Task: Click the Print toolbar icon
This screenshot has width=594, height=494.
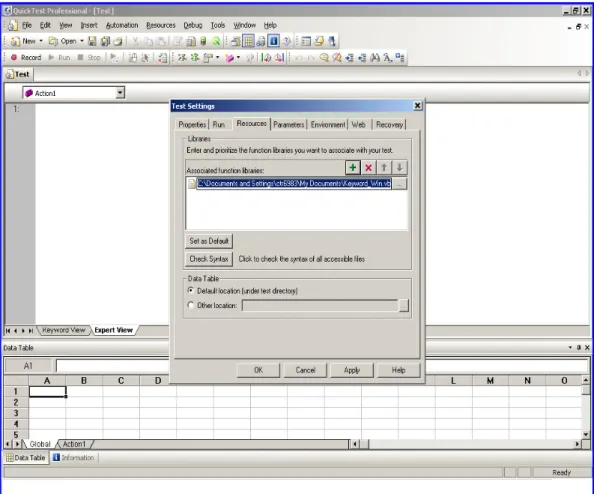Action: click(x=118, y=41)
